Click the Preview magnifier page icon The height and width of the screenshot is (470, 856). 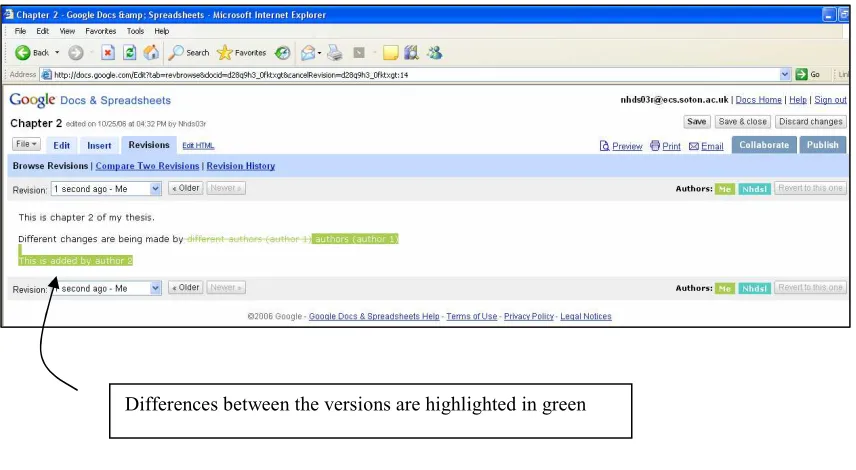(x=604, y=146)
